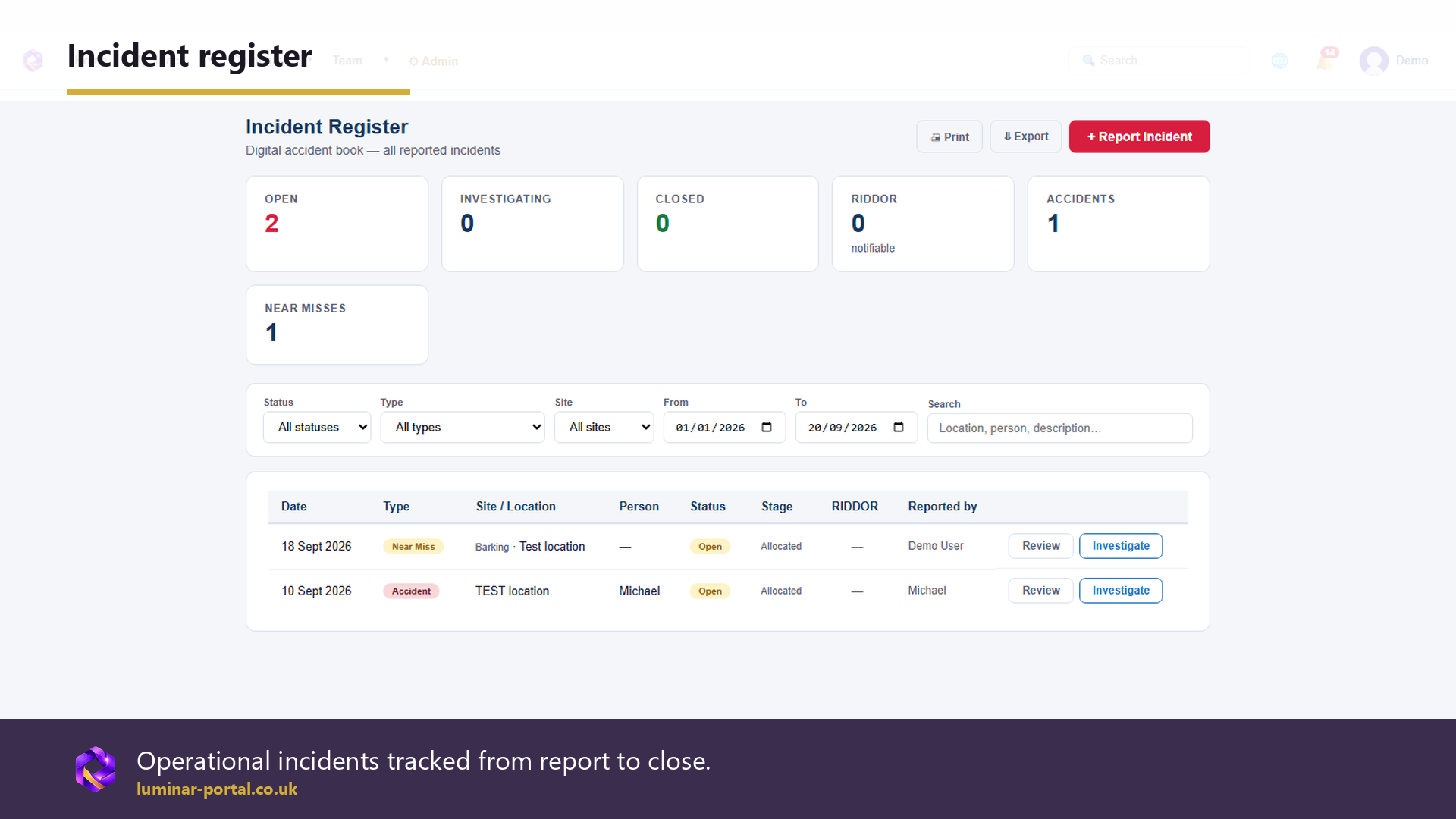Select the CLOSED stat card

coord(728,224)
